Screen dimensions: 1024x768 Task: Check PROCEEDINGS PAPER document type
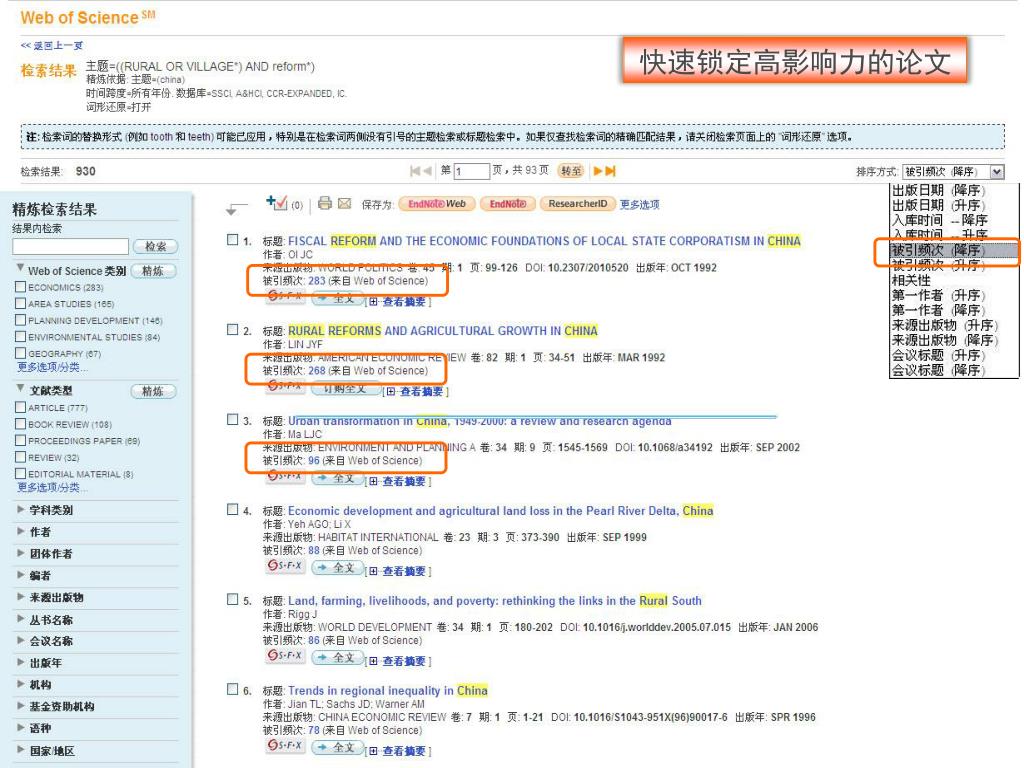pos(20,440)
